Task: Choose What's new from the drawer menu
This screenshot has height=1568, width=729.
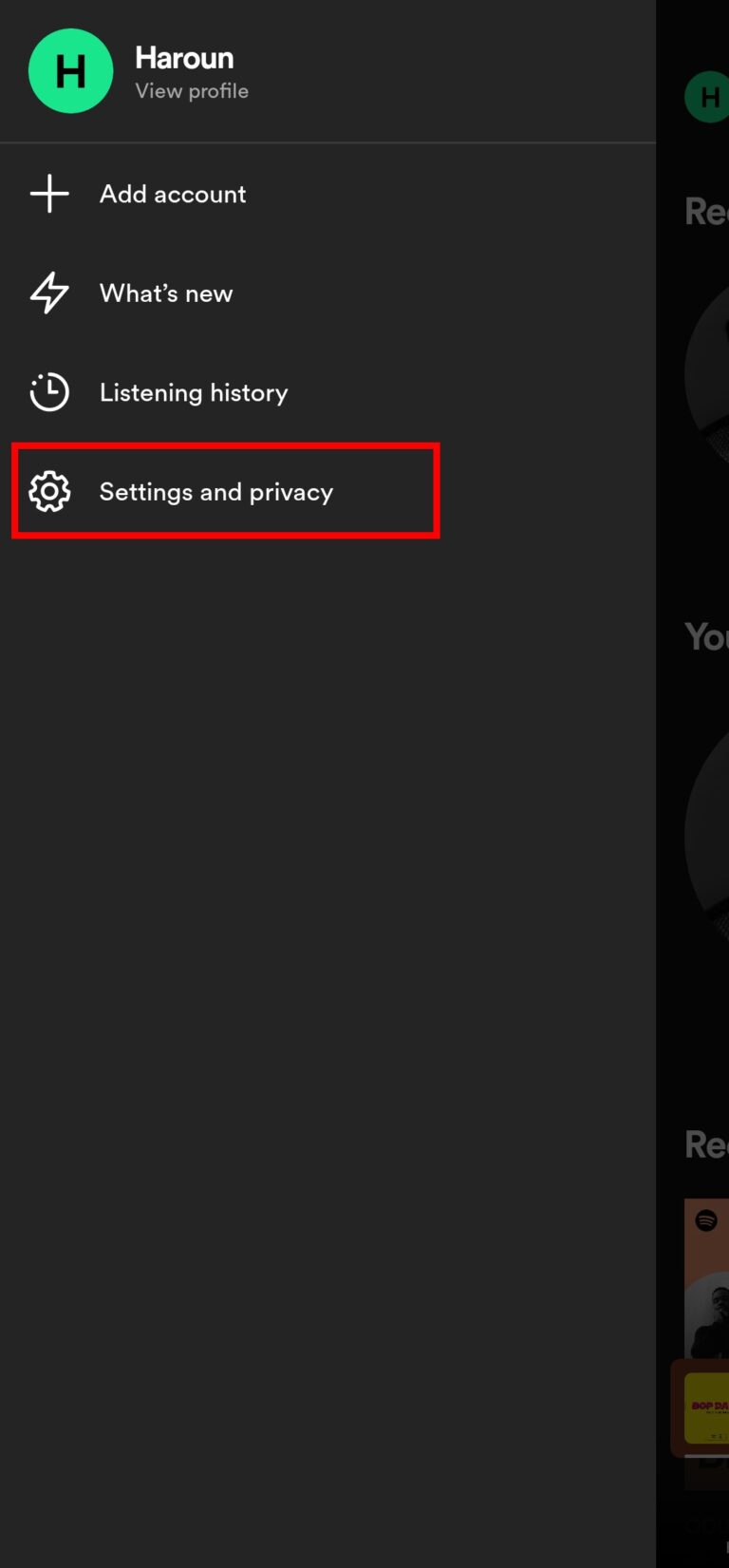Action: (x=166, y=293)
